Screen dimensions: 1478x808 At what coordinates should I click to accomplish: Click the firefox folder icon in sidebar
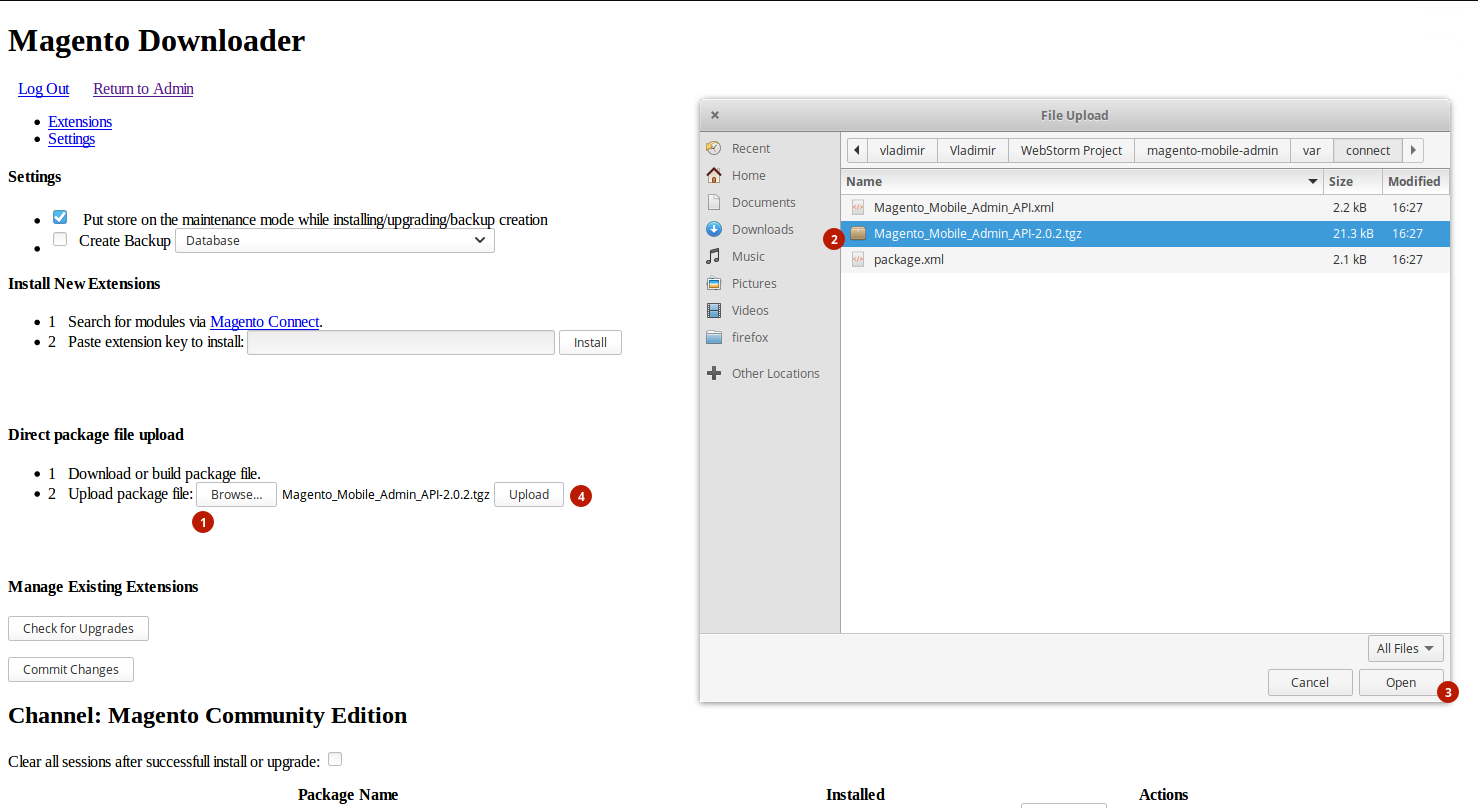(x=713, y=337)
